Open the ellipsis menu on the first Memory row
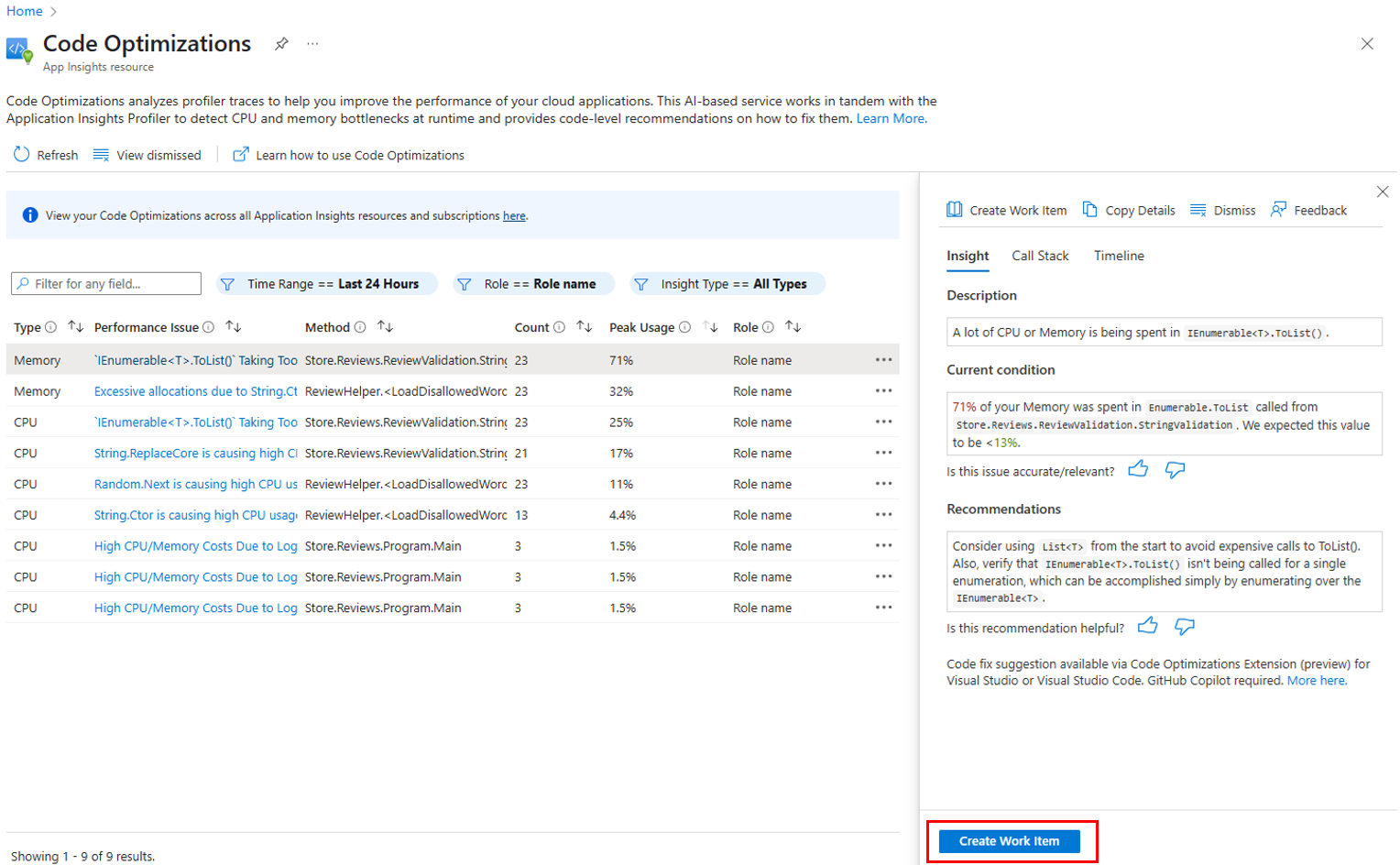This screenshot has height=865, width=1400. (883, 359)
